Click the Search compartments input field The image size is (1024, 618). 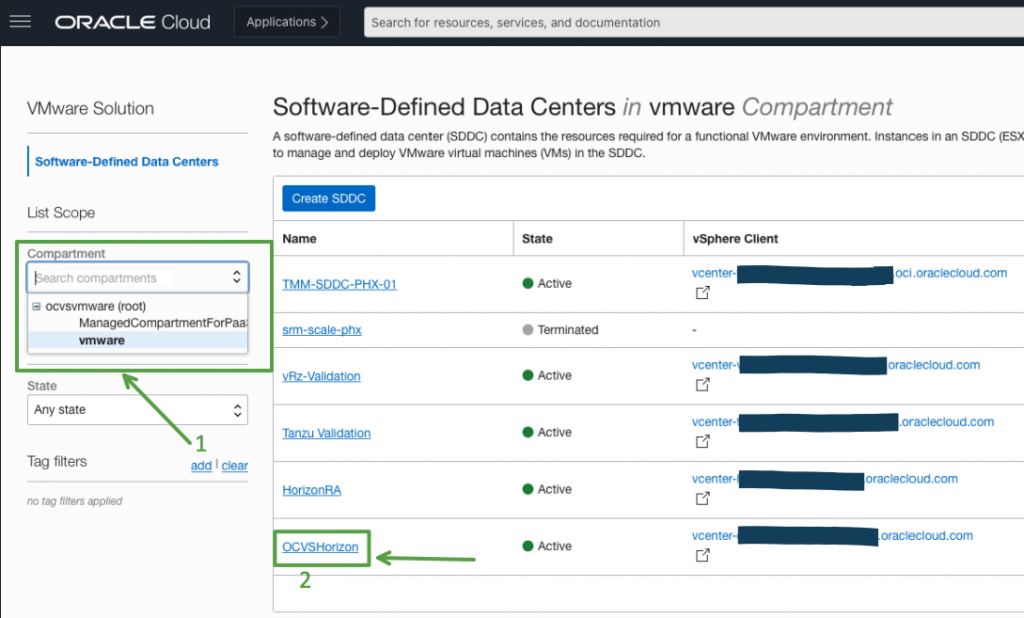[130, 278]
